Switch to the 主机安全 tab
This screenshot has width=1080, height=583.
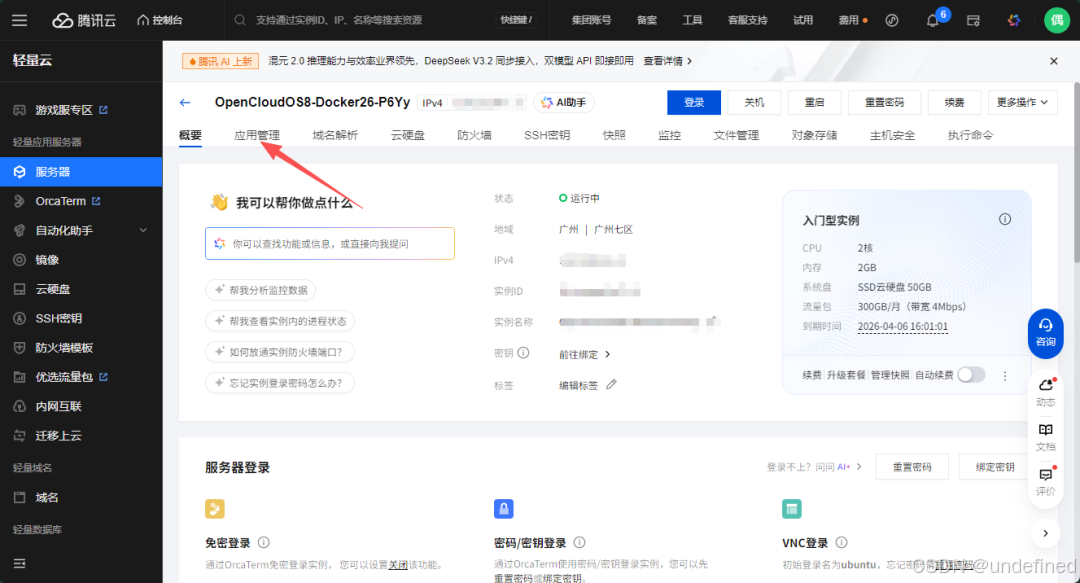pyautogui.click(x=892, y=135)
